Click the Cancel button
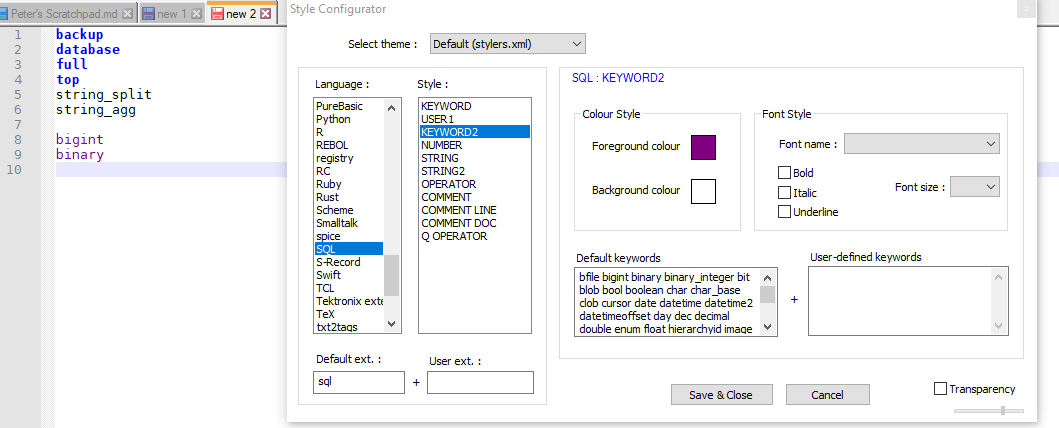 (827, 395)
